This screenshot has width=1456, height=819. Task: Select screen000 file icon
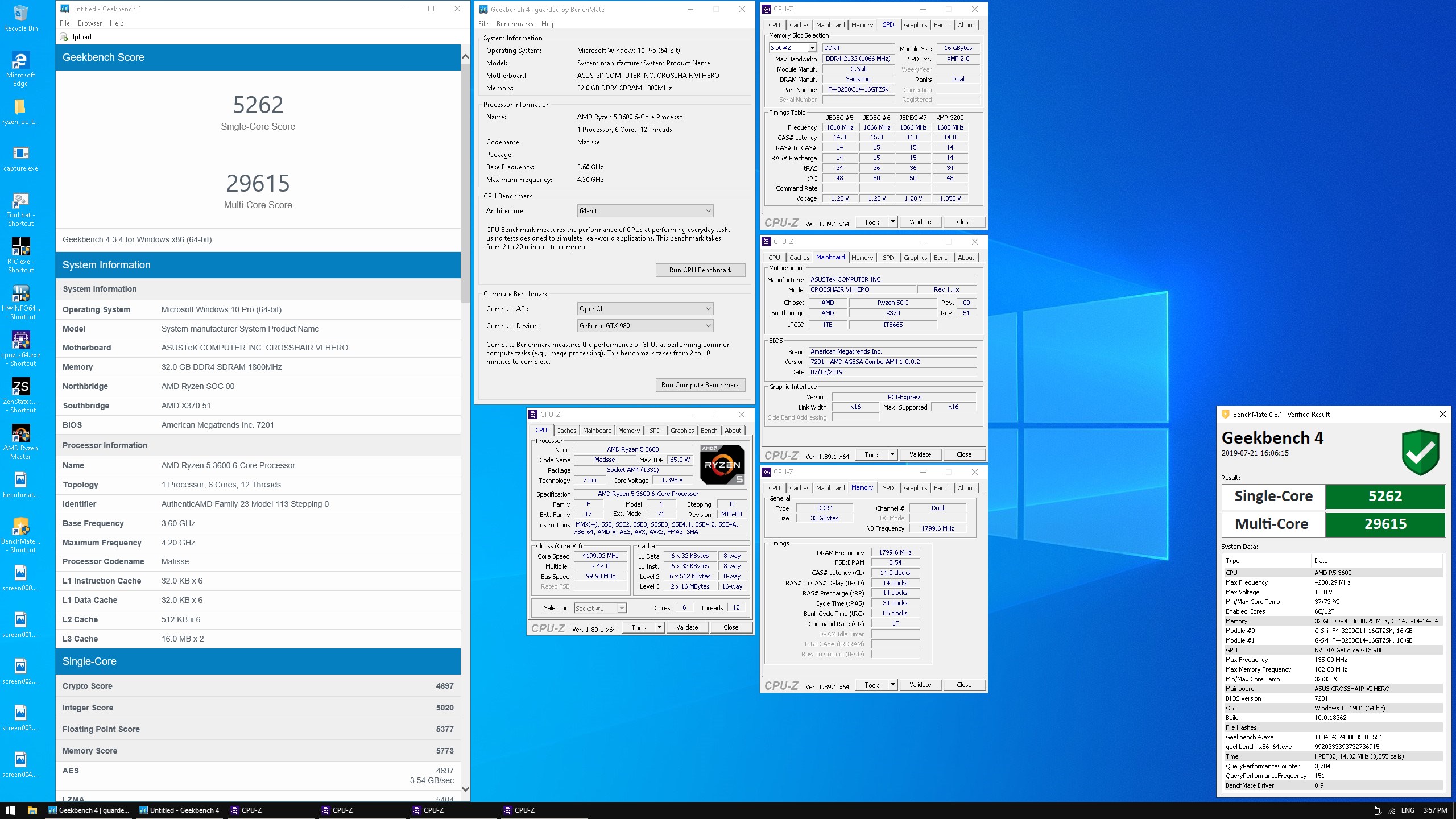tap(20, 578)
